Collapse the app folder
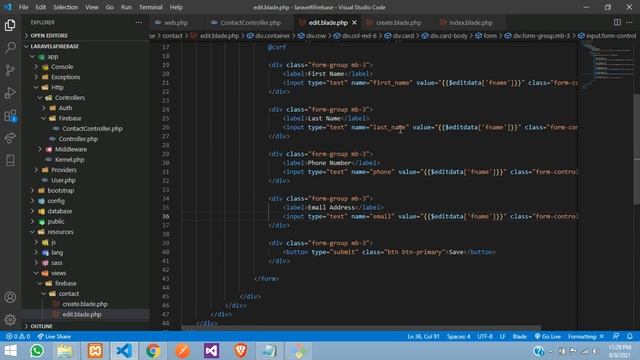This screenshot has height=360, width=640. click(53, 56)
